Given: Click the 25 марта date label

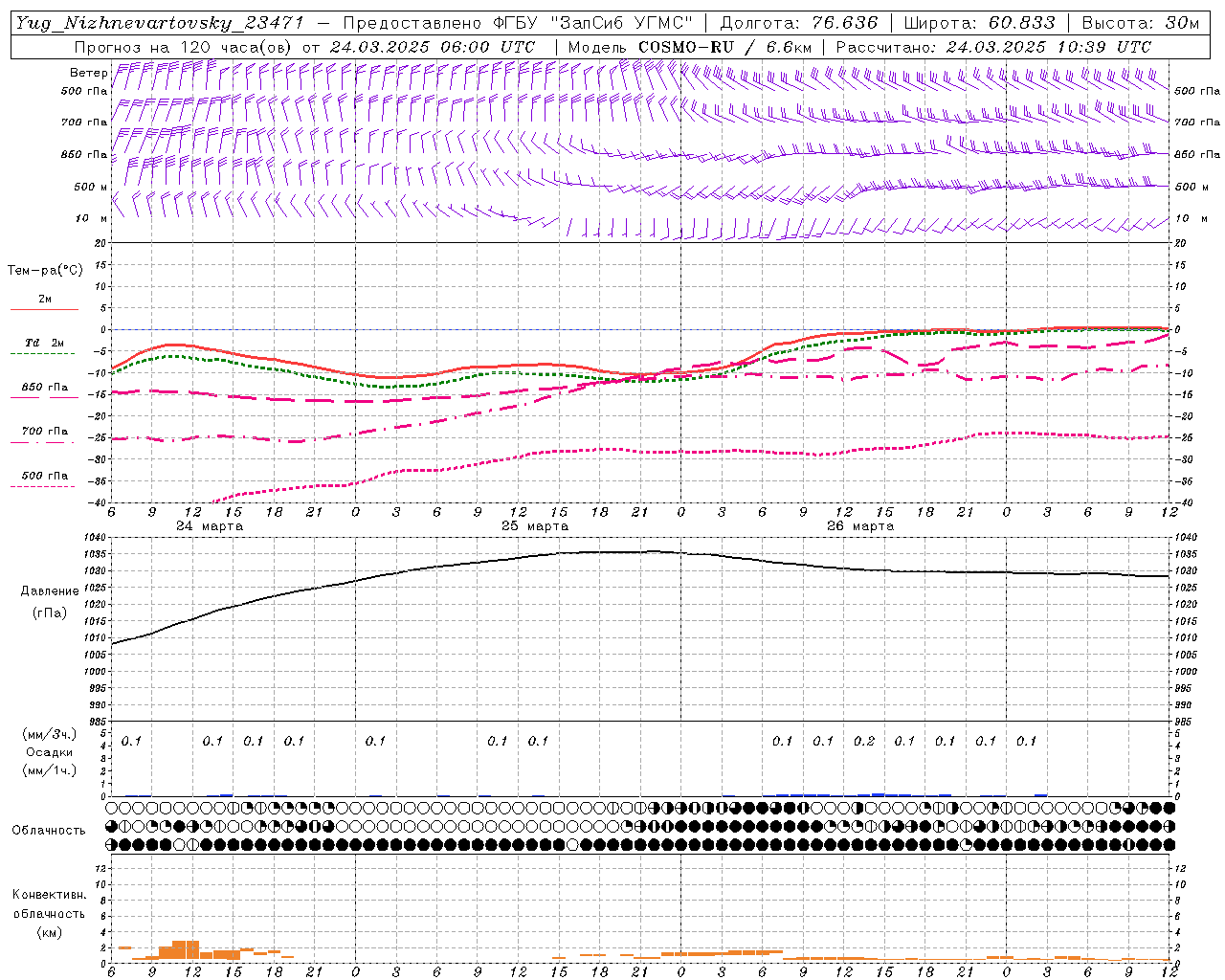Looking at the screenshot, I should tap(535, 526).
